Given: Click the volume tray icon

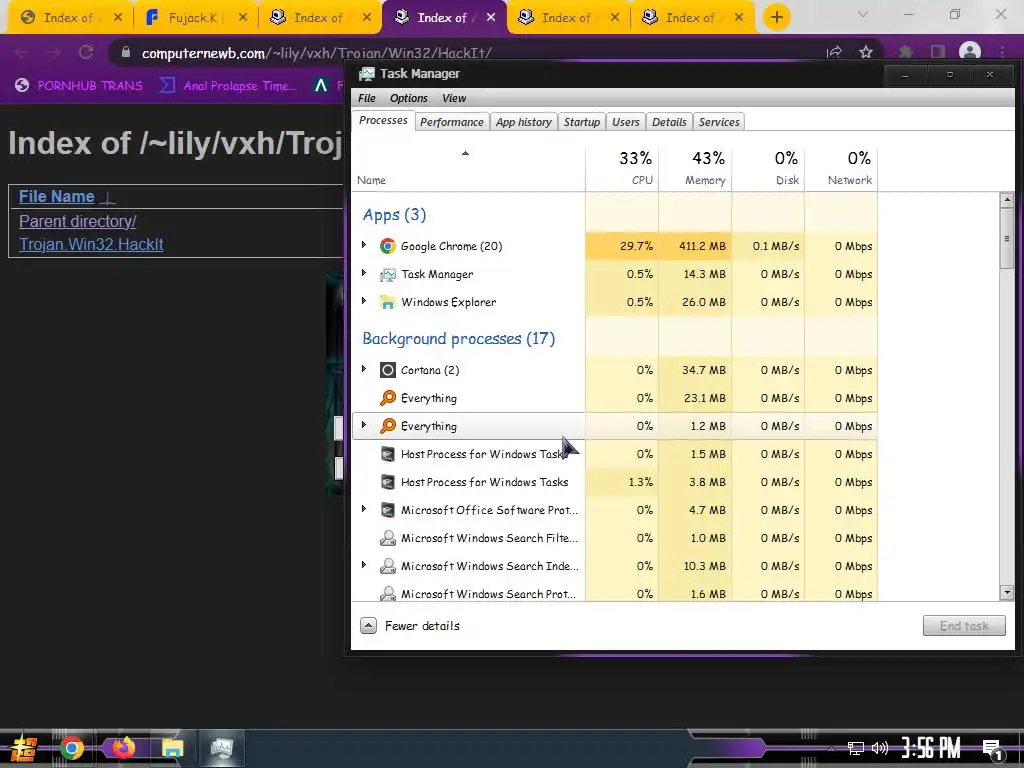Looking at the screenshot, I should 880,748.
